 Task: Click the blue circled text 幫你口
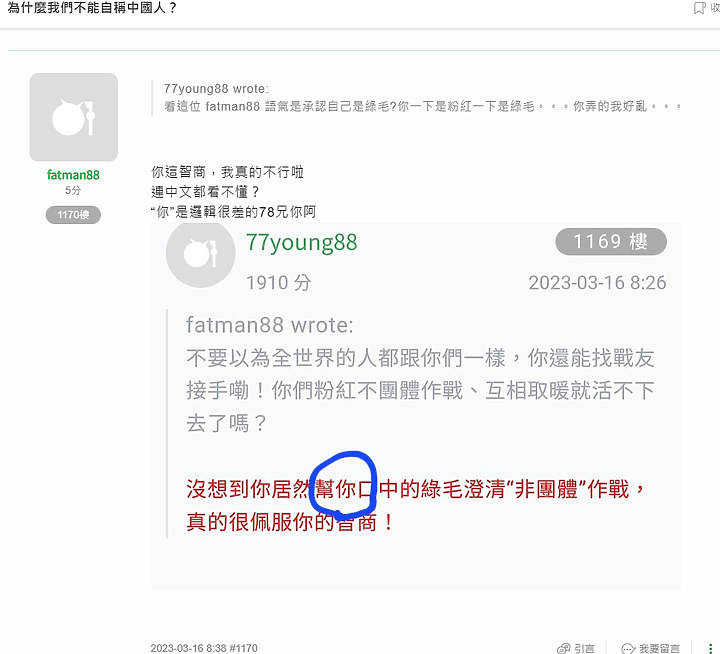(x=343, y=489)
